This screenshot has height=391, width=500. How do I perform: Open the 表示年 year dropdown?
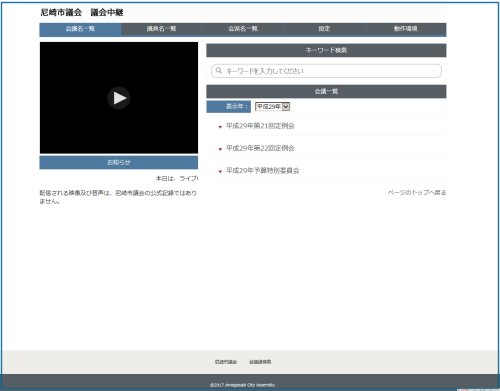tap(272, 107)
